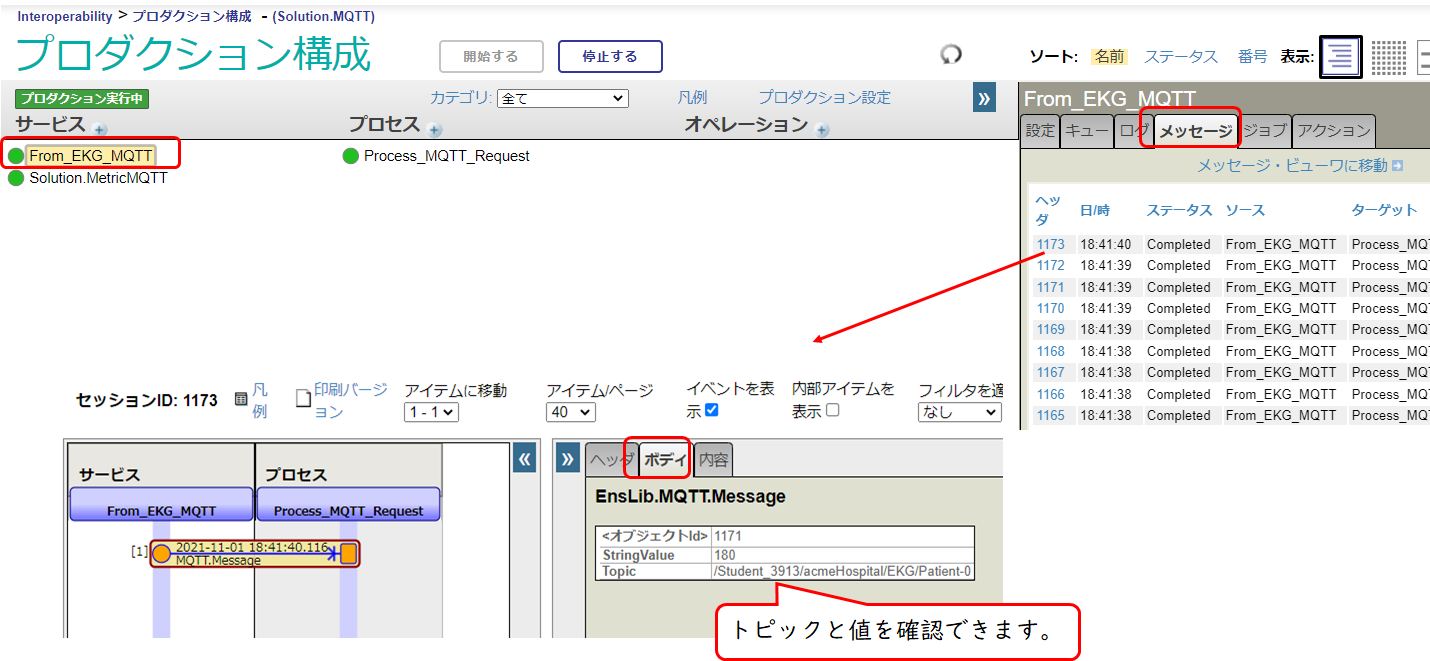Image resolution: width=1430 pixels, height=661 pixels.
Task: Add a new operation with オペレーション plus icon
Action: point(822,129)
